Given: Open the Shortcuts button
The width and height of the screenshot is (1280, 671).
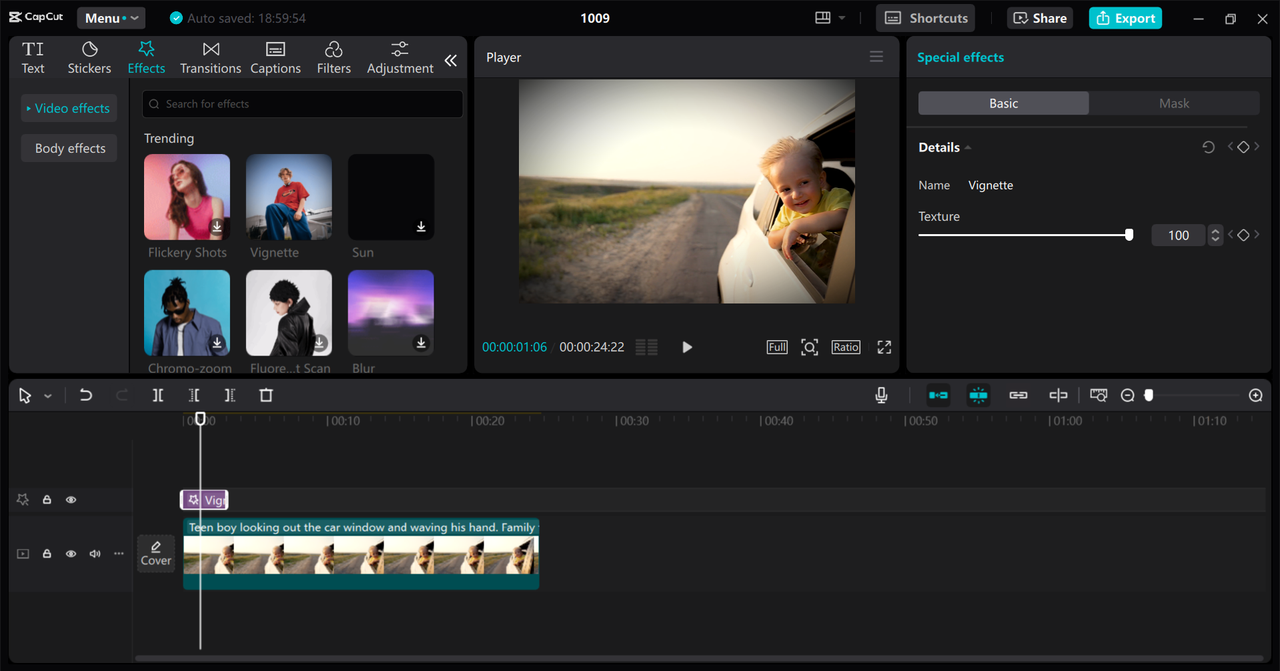Looking at the screenshot, I should pyautogui.click(x=926, y=18).
